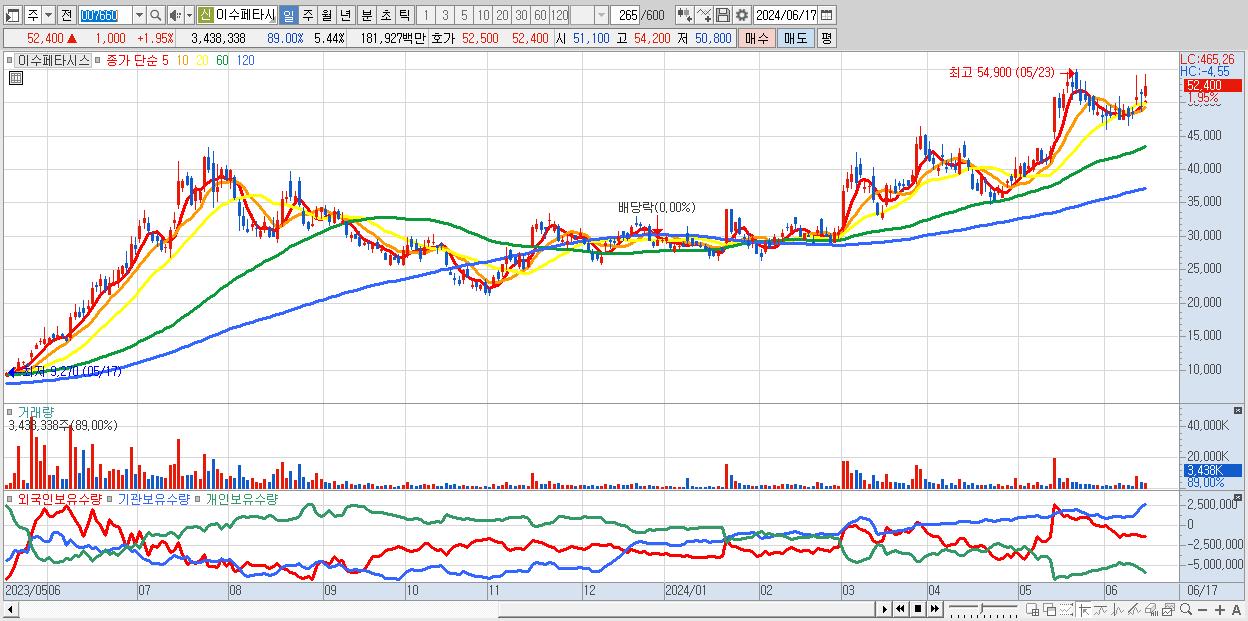
Task: Select interval 120 tab
Action: point(560,15)
